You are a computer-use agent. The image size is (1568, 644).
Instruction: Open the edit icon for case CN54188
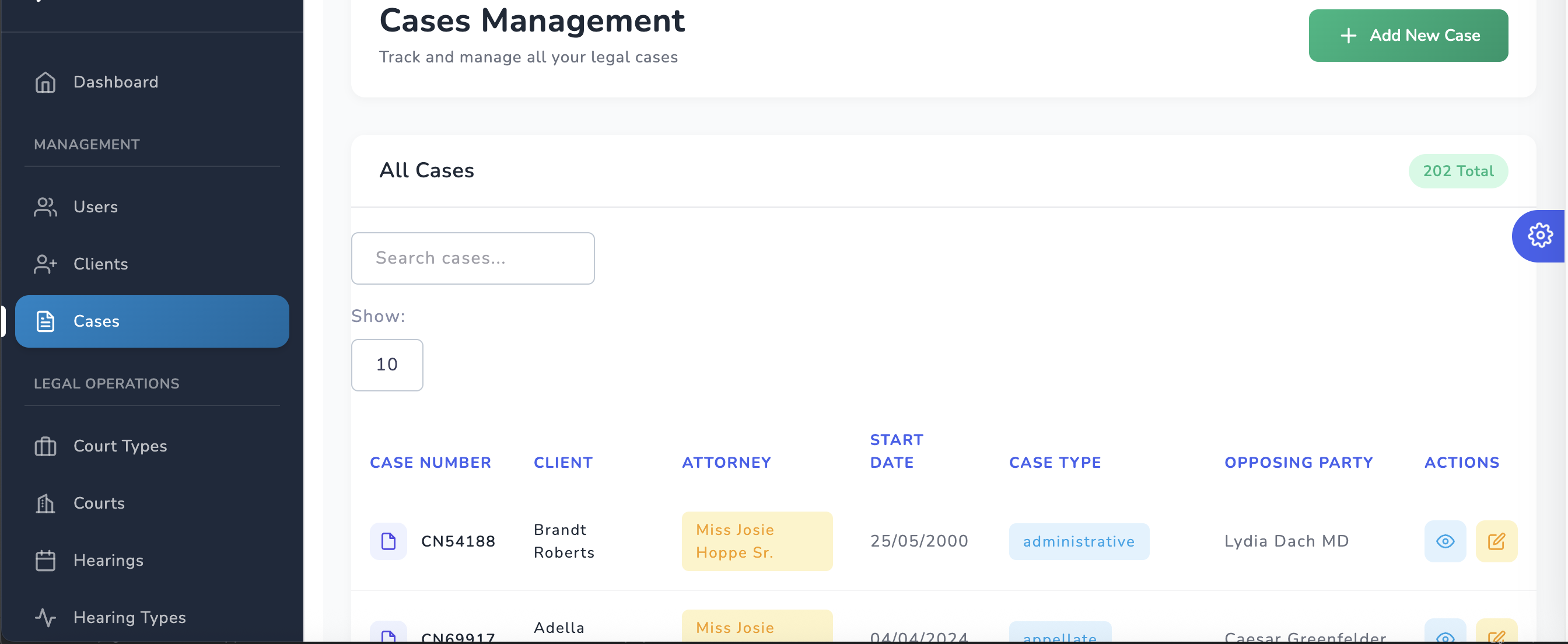(x=1497, y=541)
